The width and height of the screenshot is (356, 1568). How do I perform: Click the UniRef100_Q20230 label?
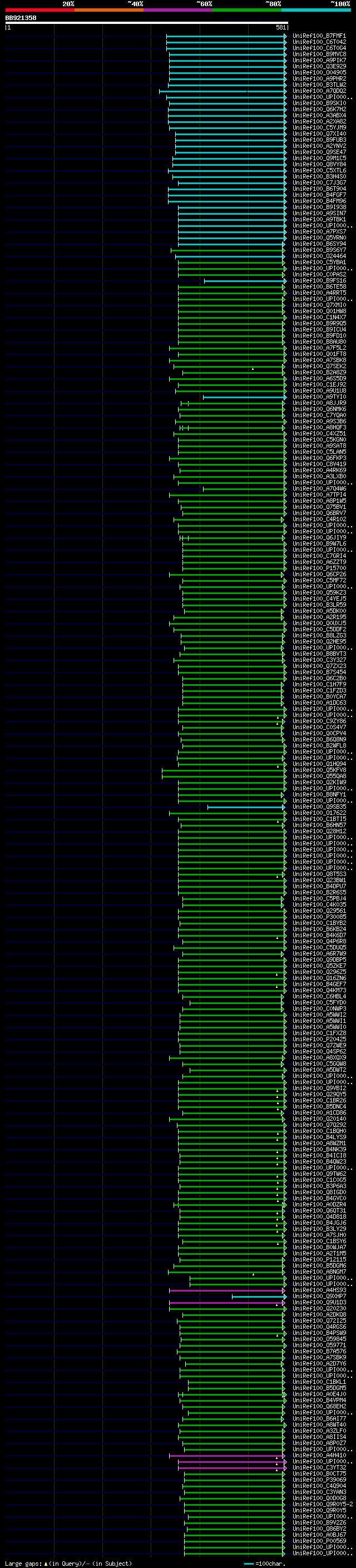coord(319,1309)
